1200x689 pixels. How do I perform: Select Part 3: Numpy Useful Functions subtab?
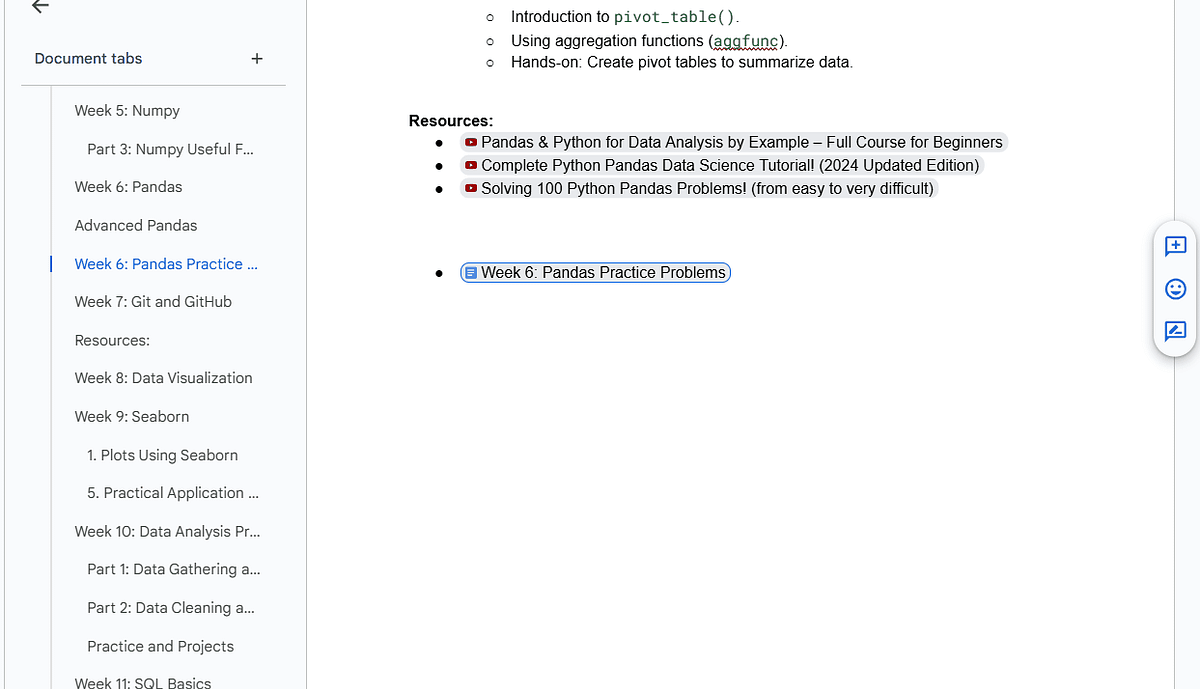tap(170, 148)
